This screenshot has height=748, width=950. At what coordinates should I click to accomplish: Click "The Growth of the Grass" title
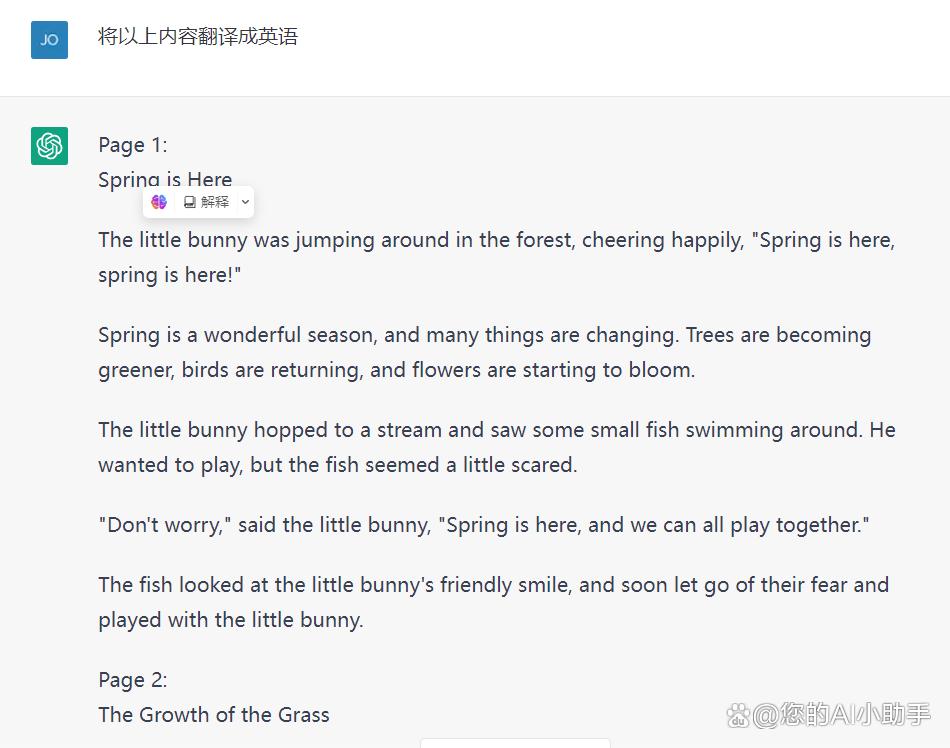214,715
